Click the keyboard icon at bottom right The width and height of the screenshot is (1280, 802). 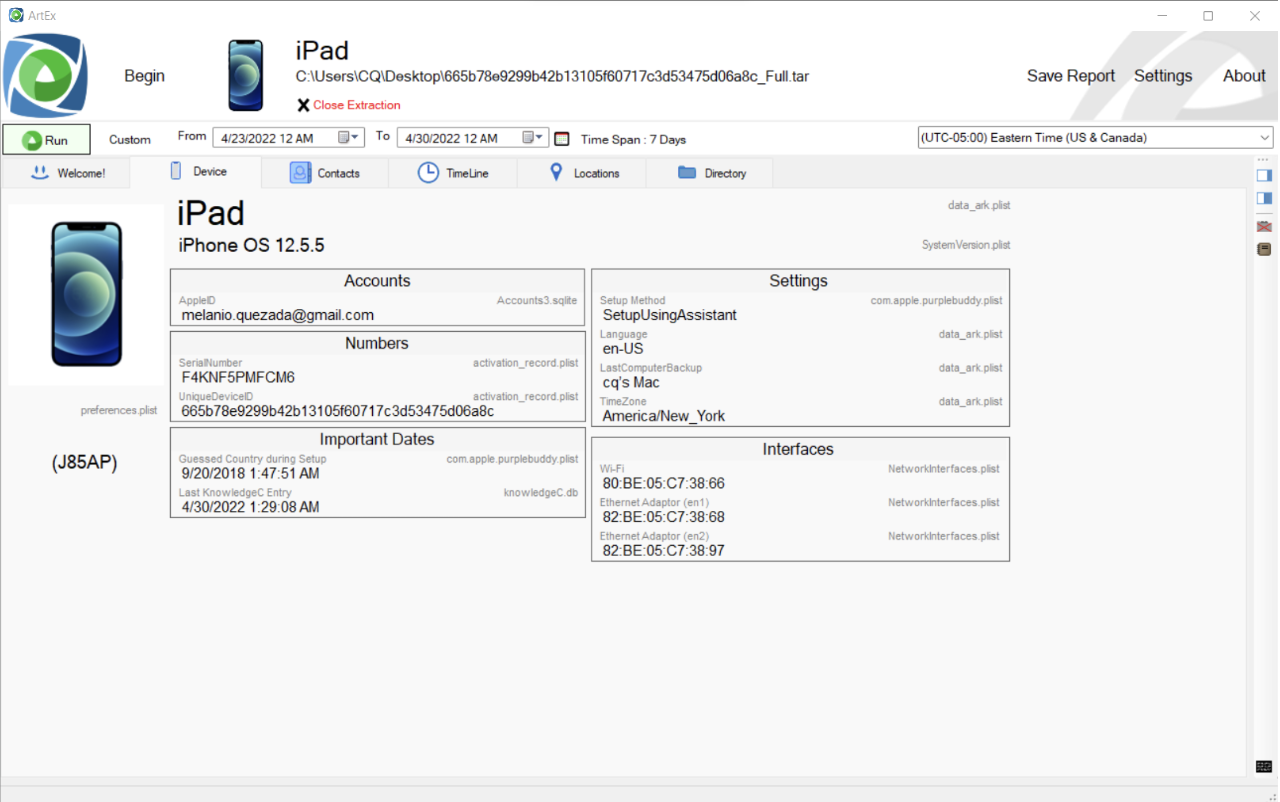(1264, 766)
